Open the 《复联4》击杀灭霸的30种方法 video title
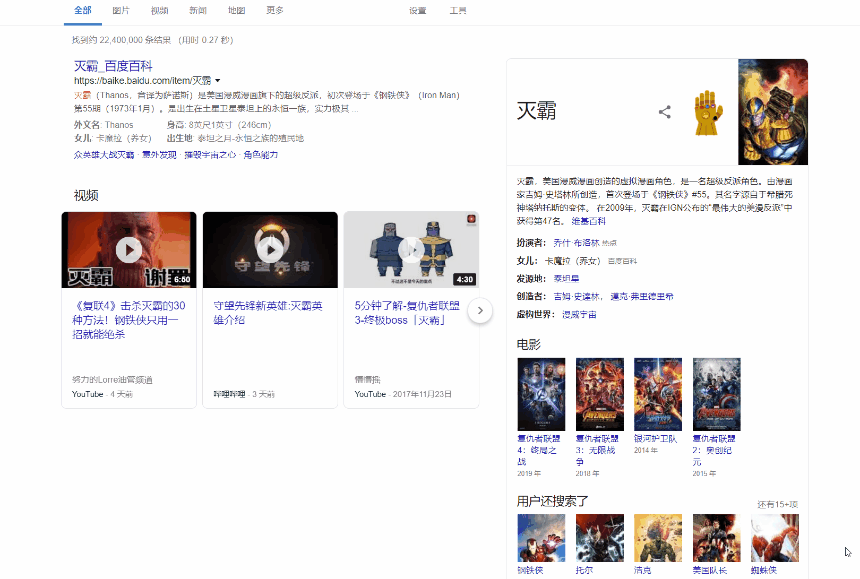The image size is (860, 579). click(x=128, y=320)
